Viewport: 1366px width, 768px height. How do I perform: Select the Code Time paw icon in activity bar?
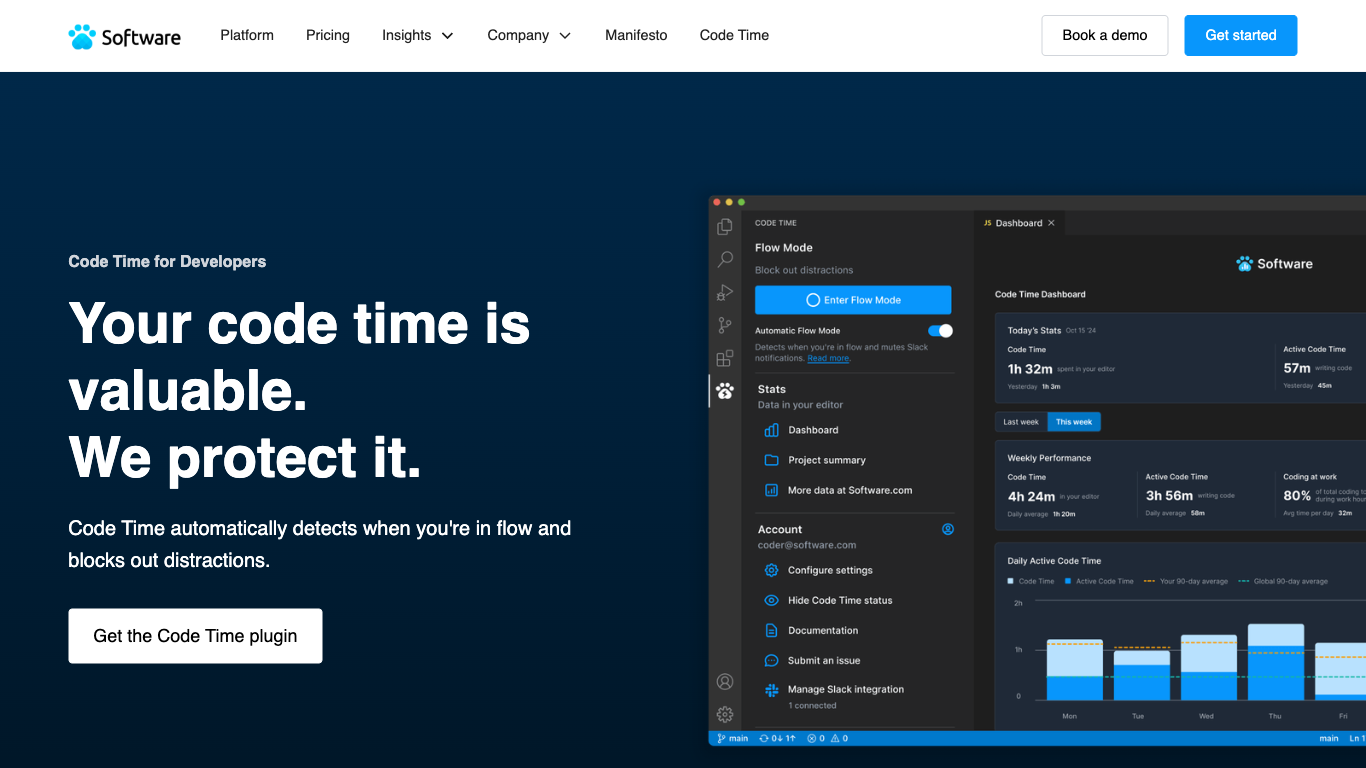click(725, 391)
